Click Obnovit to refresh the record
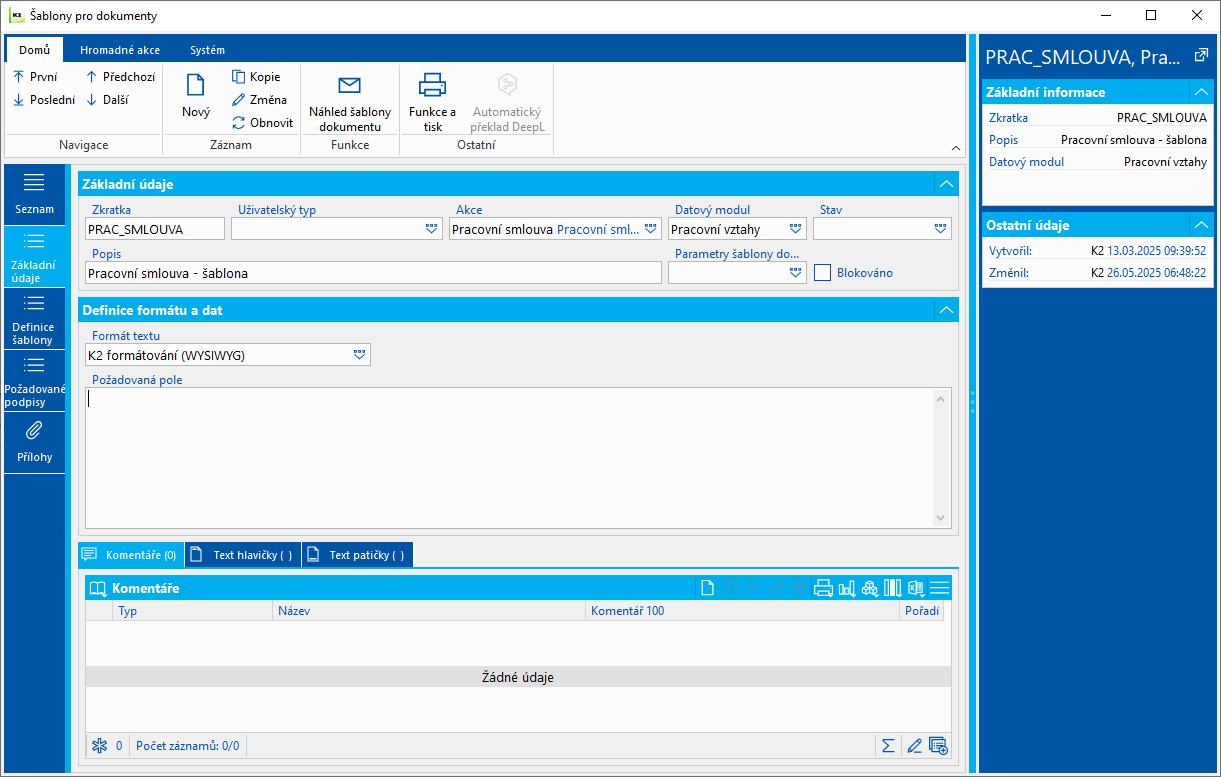The height and width of the screenshot is (777, 1221). point(262,123)
